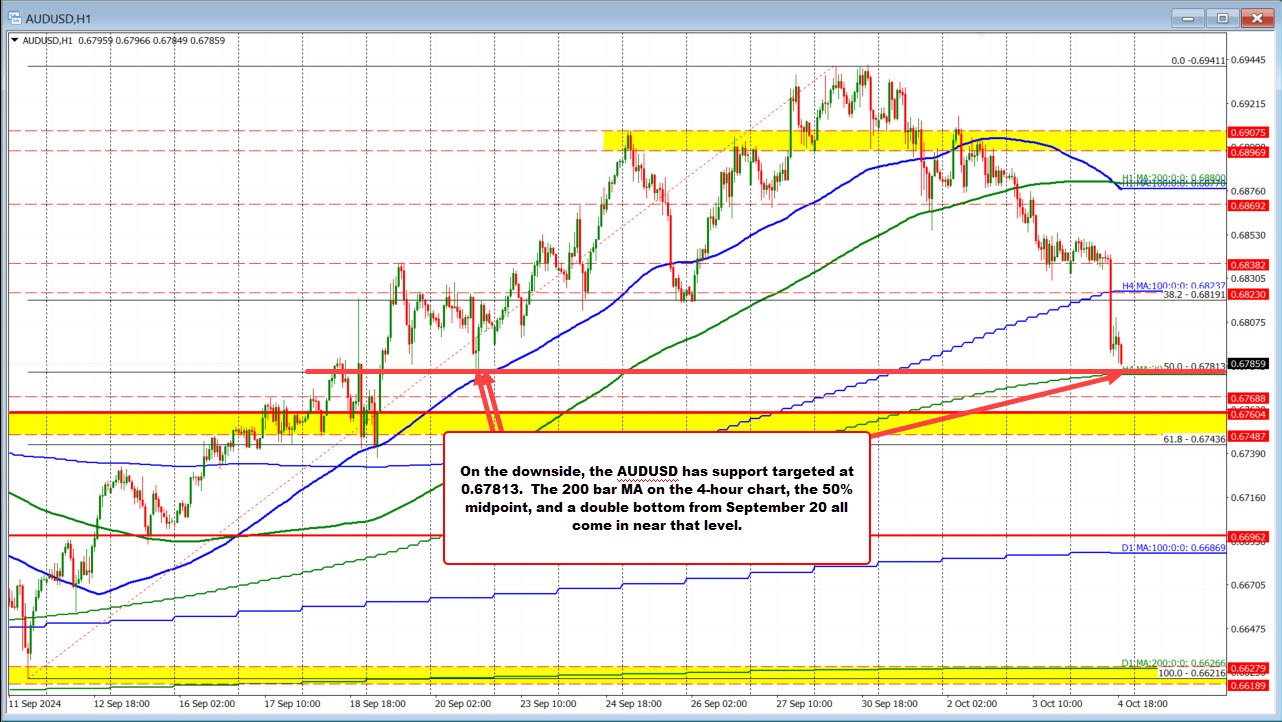
Task: Select the current price marker 0.67859
Action: (x=1249, y=366)
